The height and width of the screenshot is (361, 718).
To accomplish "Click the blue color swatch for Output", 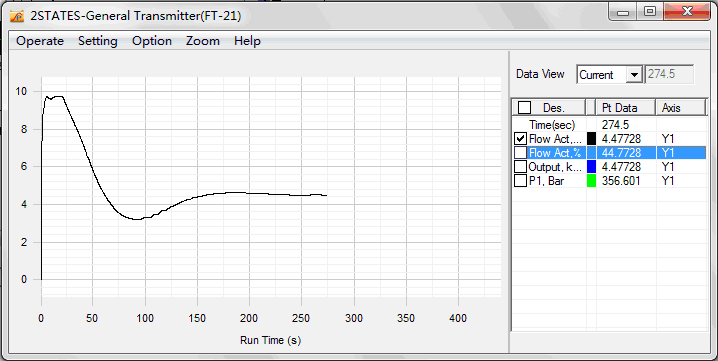I will pyautogui.click(x=591, y=167).
